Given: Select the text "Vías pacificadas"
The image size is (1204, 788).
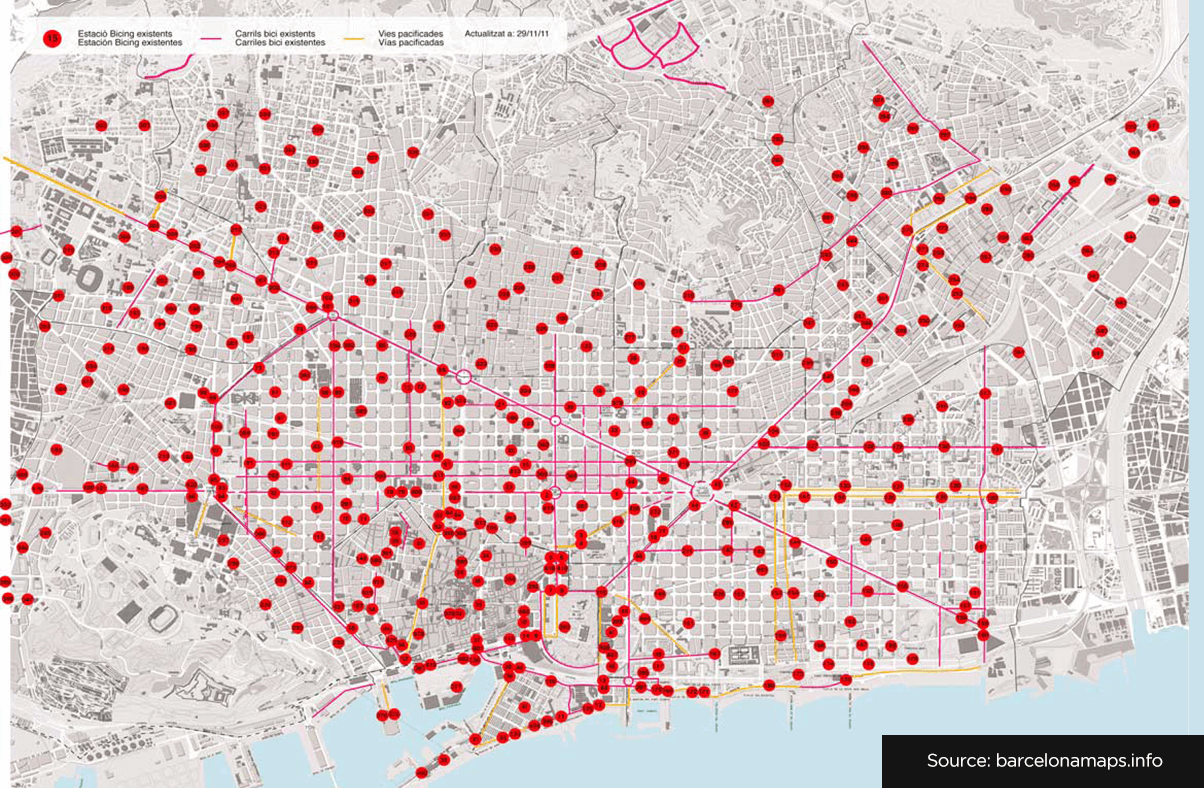Looking at the screenshot, I should [411, 43].
